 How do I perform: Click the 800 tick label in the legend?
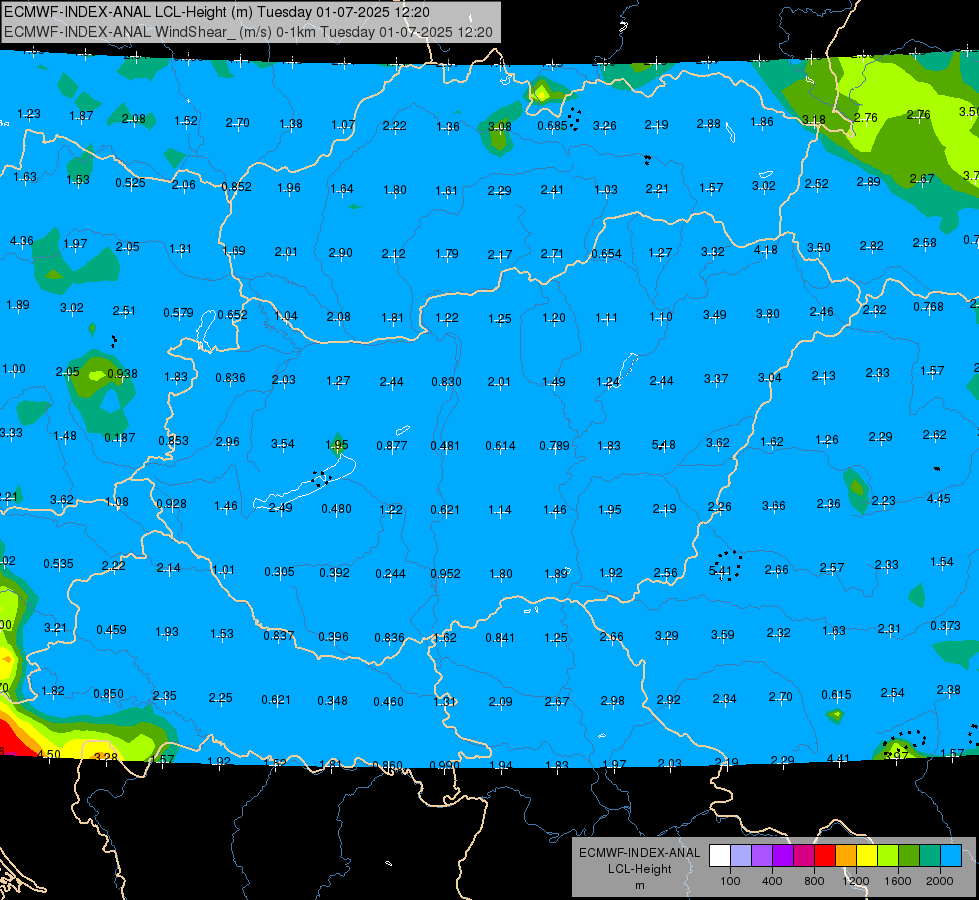(814, 881)
